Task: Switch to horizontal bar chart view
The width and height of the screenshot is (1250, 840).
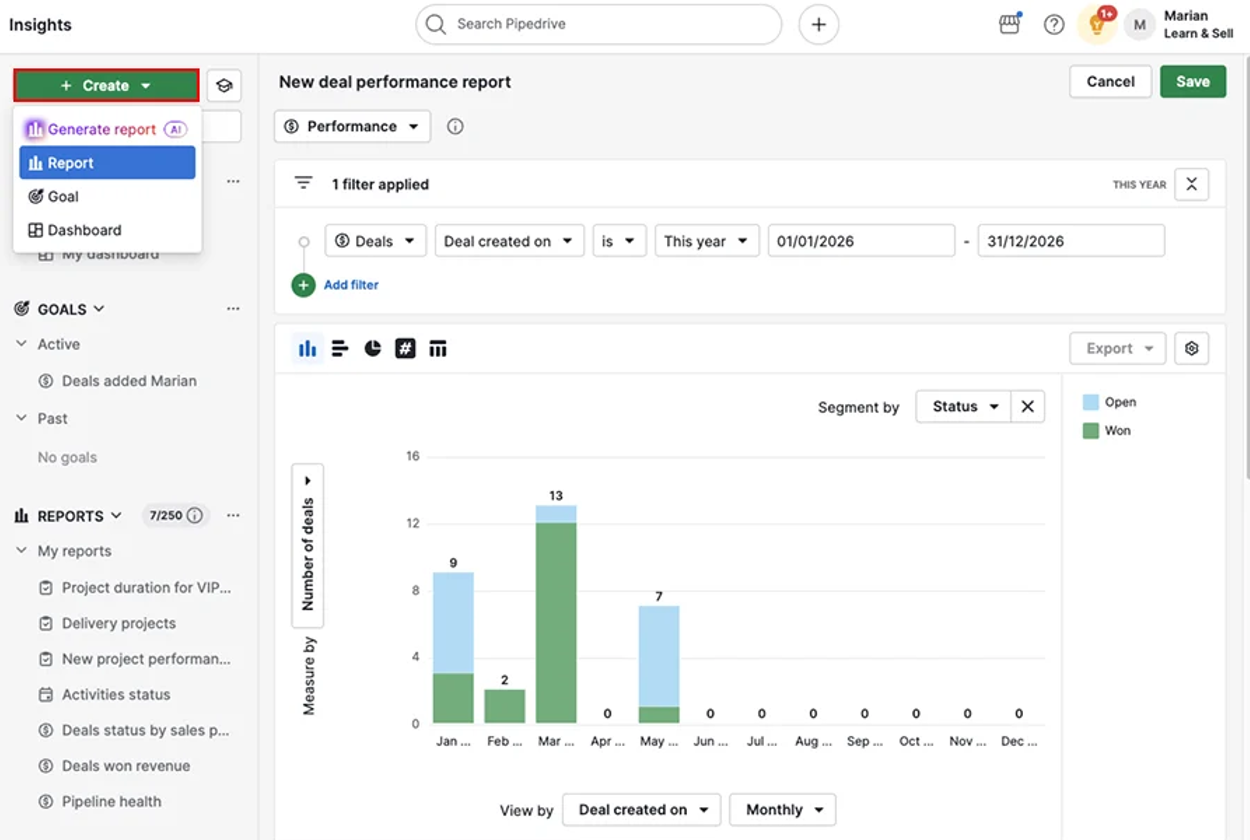Action: (x=340, y=348)
